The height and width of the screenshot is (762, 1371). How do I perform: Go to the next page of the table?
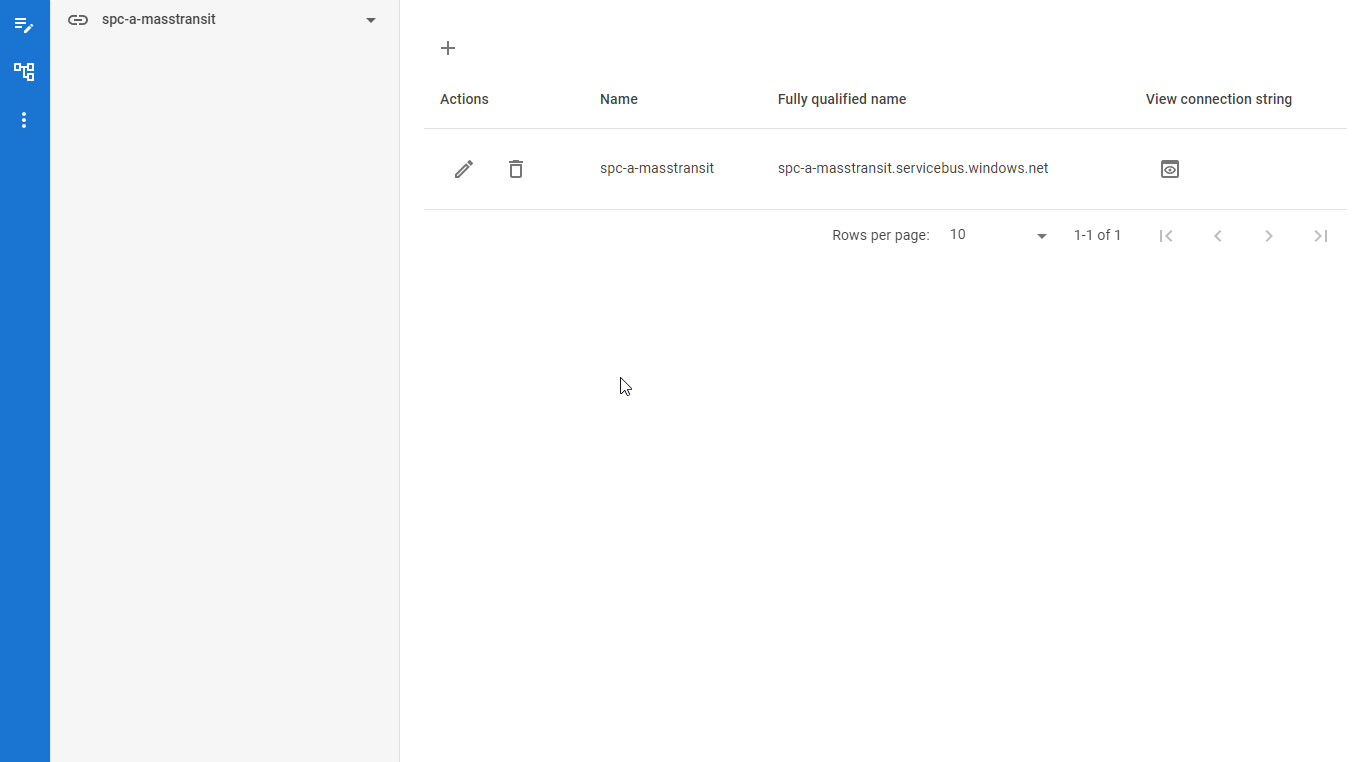pos(1269,236)
